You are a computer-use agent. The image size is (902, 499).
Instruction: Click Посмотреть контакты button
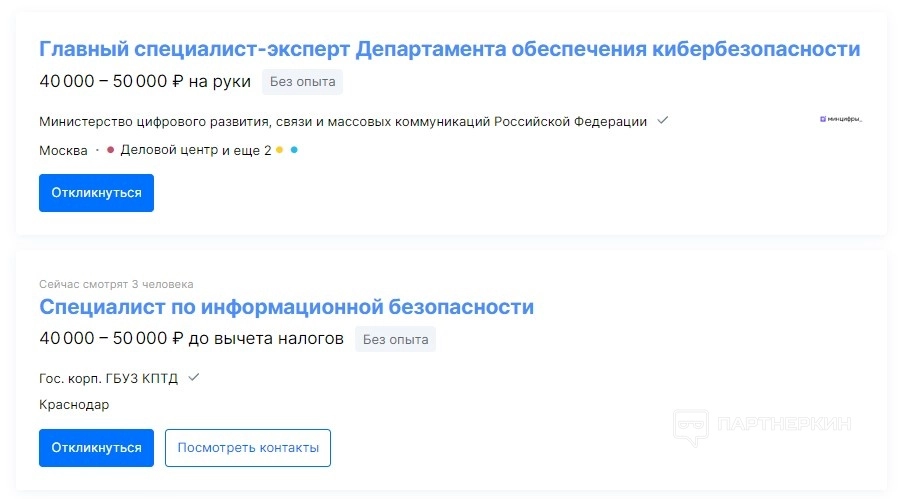click(x=248, y=447)
